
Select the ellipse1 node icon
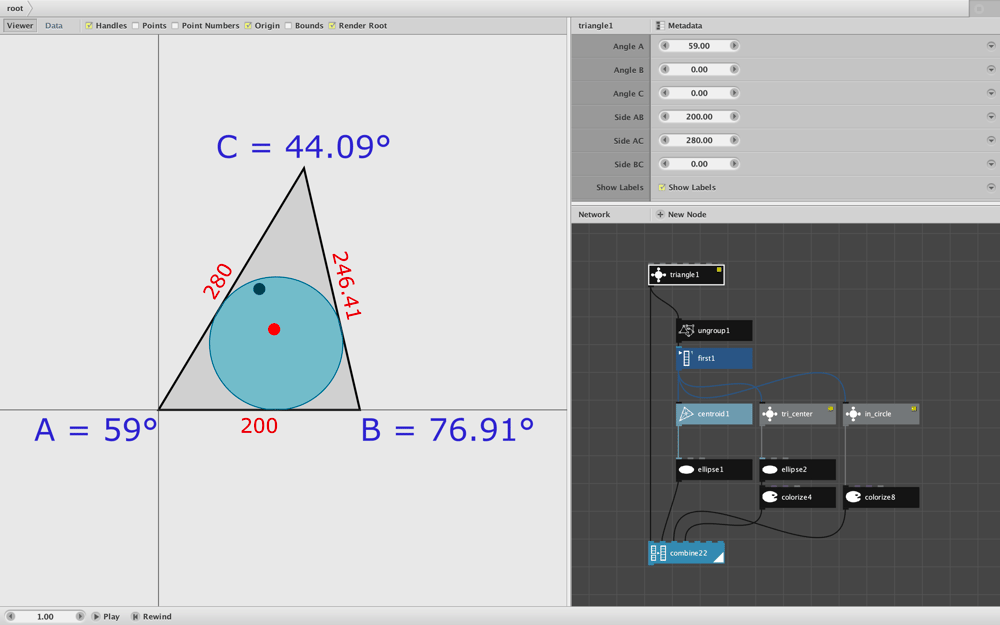pyautogui.click(x=686, y=469)
